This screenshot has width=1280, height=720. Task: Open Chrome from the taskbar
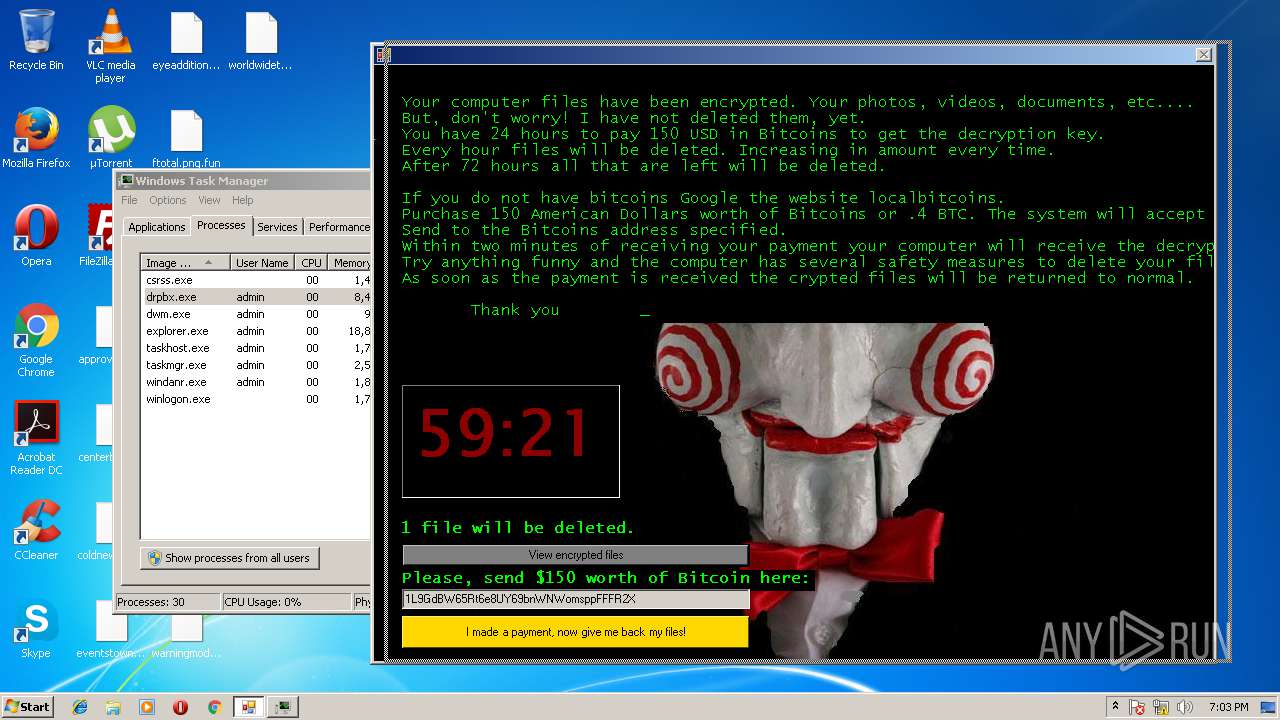coord(214,707)
